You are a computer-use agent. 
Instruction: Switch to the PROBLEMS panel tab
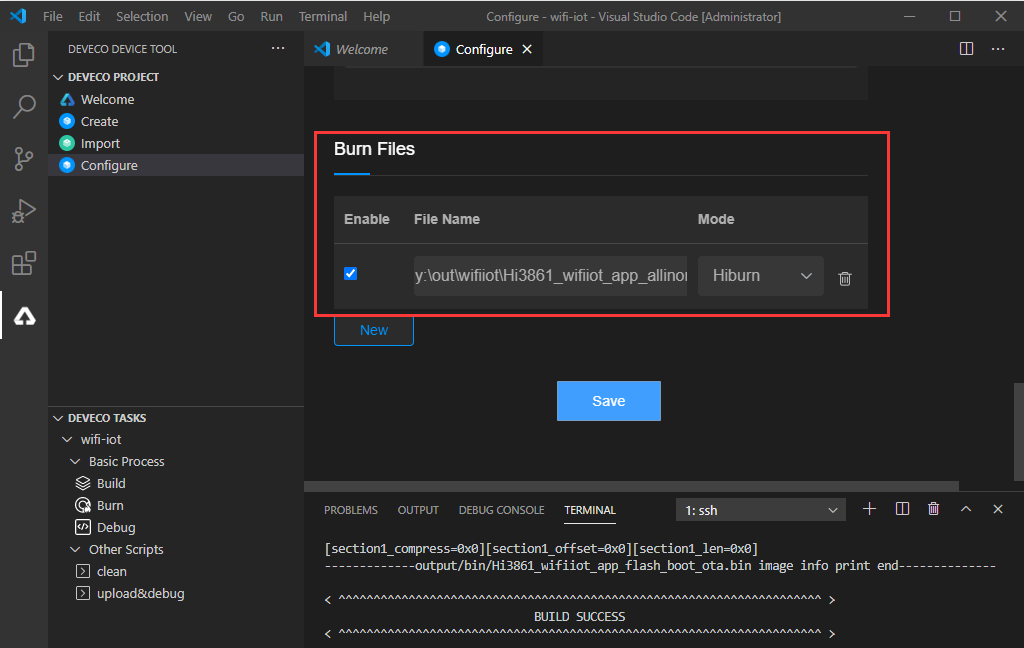point(351,510)
